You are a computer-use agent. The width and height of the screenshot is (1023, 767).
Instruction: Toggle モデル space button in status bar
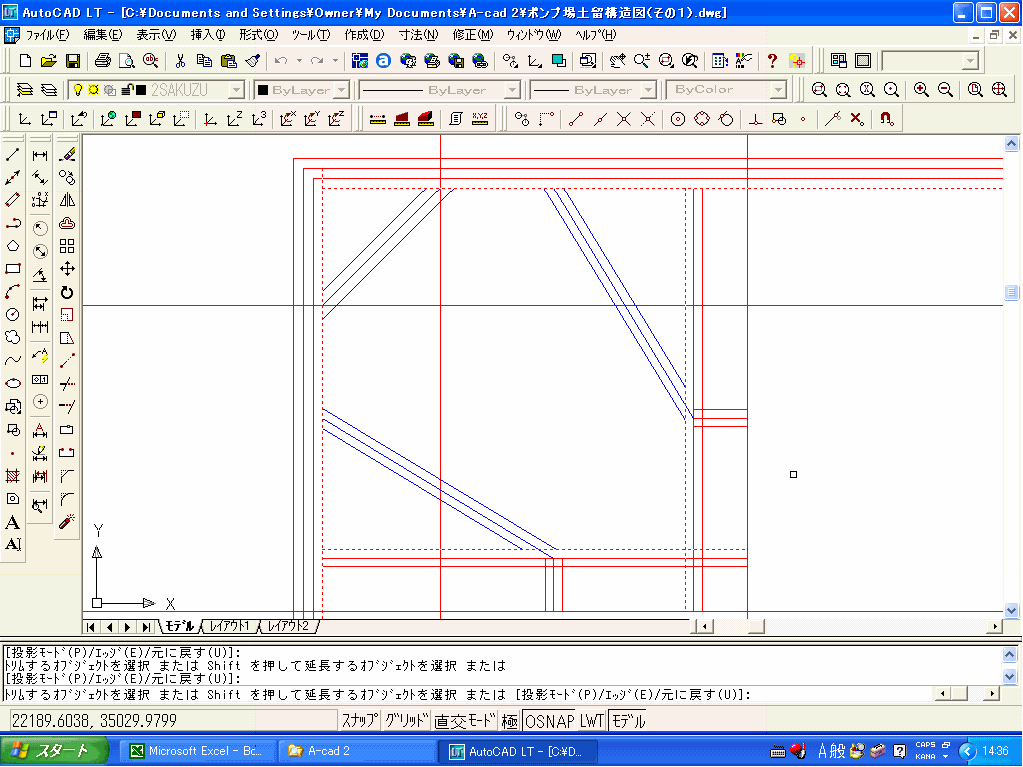(628, 721)
